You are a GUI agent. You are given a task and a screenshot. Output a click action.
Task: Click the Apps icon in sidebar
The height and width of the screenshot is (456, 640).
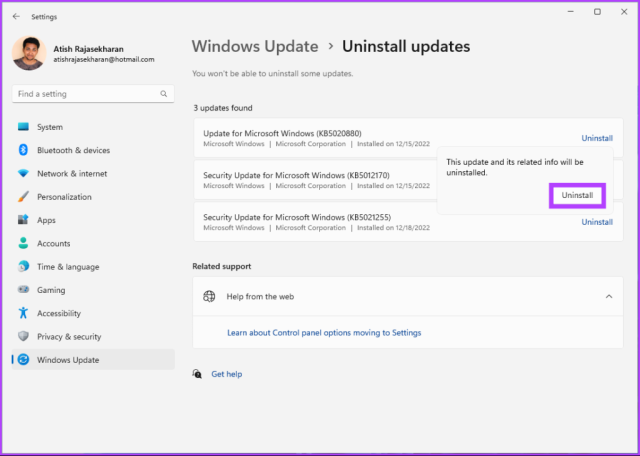(x=23, y=220)
